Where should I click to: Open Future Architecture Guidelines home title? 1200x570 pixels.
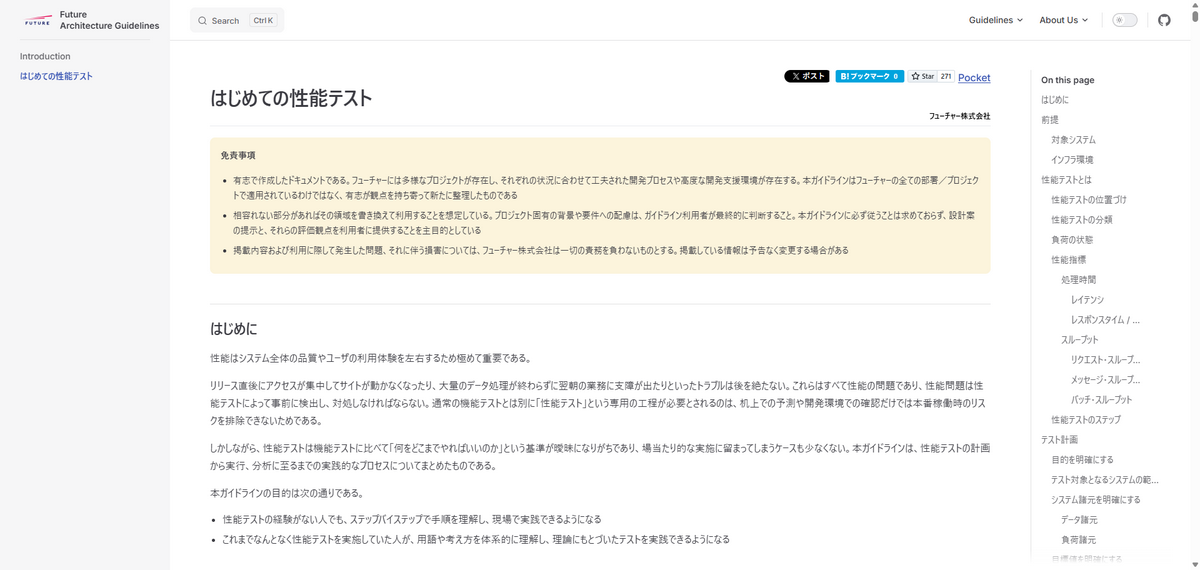[109, 20]
